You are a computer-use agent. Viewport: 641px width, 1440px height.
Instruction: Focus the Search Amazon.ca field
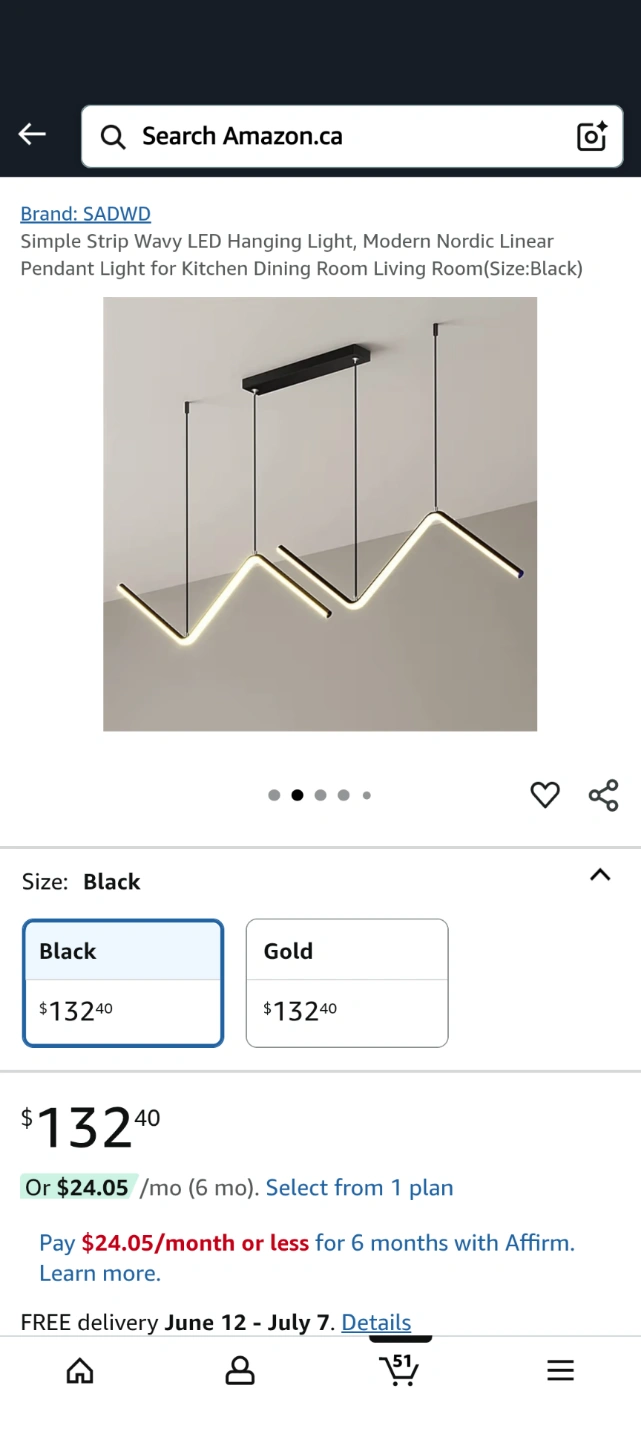click(x=340, y=137)
